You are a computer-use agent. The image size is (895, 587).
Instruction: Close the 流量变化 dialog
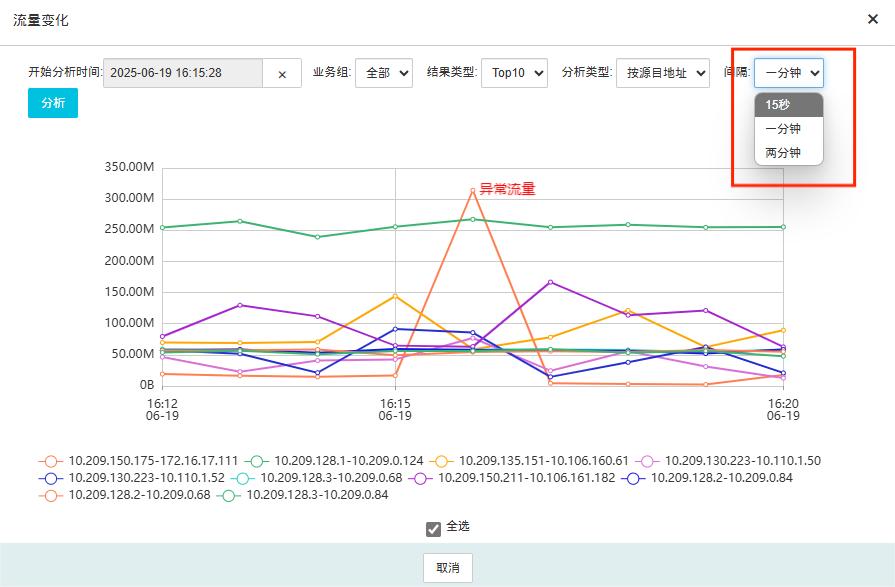pyautogui.click(x=872, y=19)
